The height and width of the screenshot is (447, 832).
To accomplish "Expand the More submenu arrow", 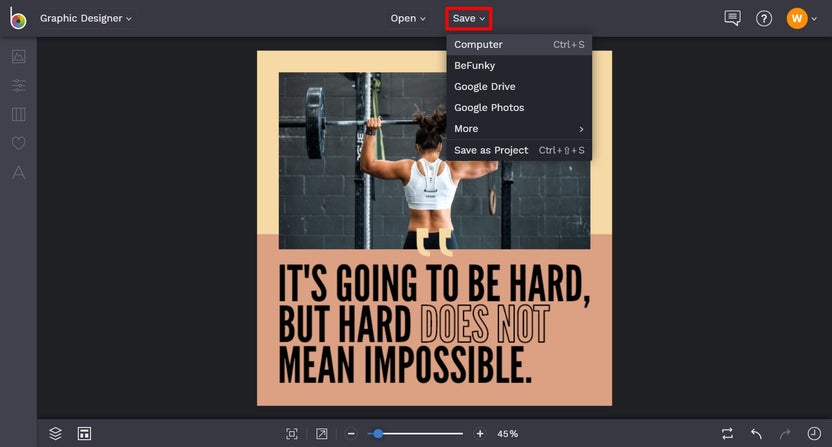I will [582, 129].
